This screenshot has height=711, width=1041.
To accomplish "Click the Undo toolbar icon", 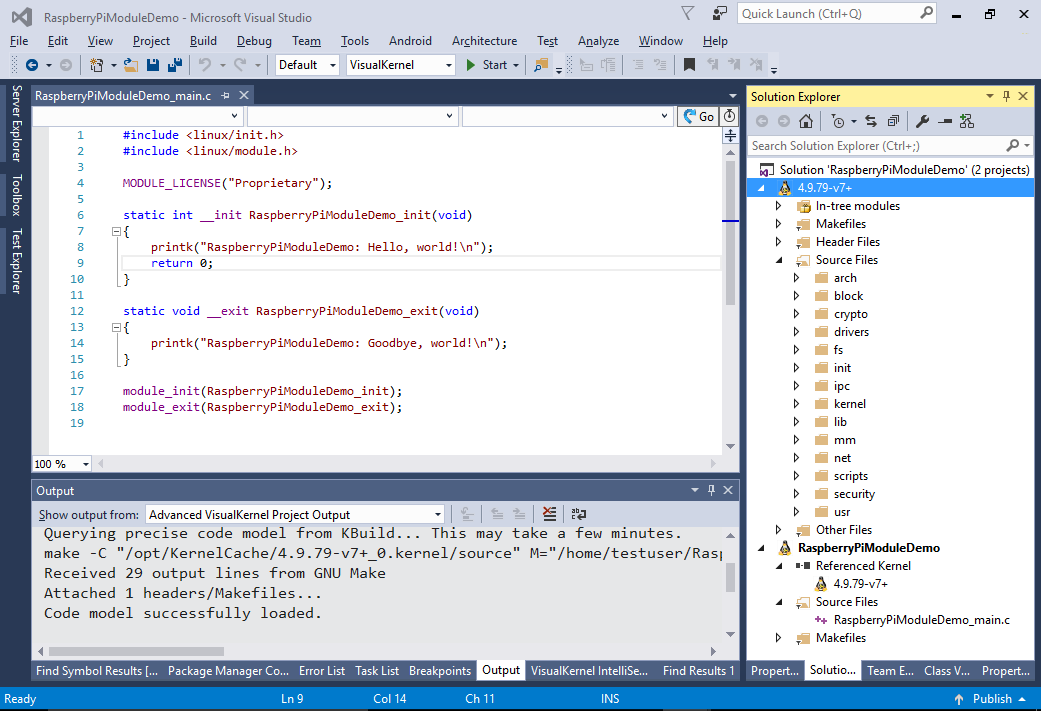I will tap(205, 65).
